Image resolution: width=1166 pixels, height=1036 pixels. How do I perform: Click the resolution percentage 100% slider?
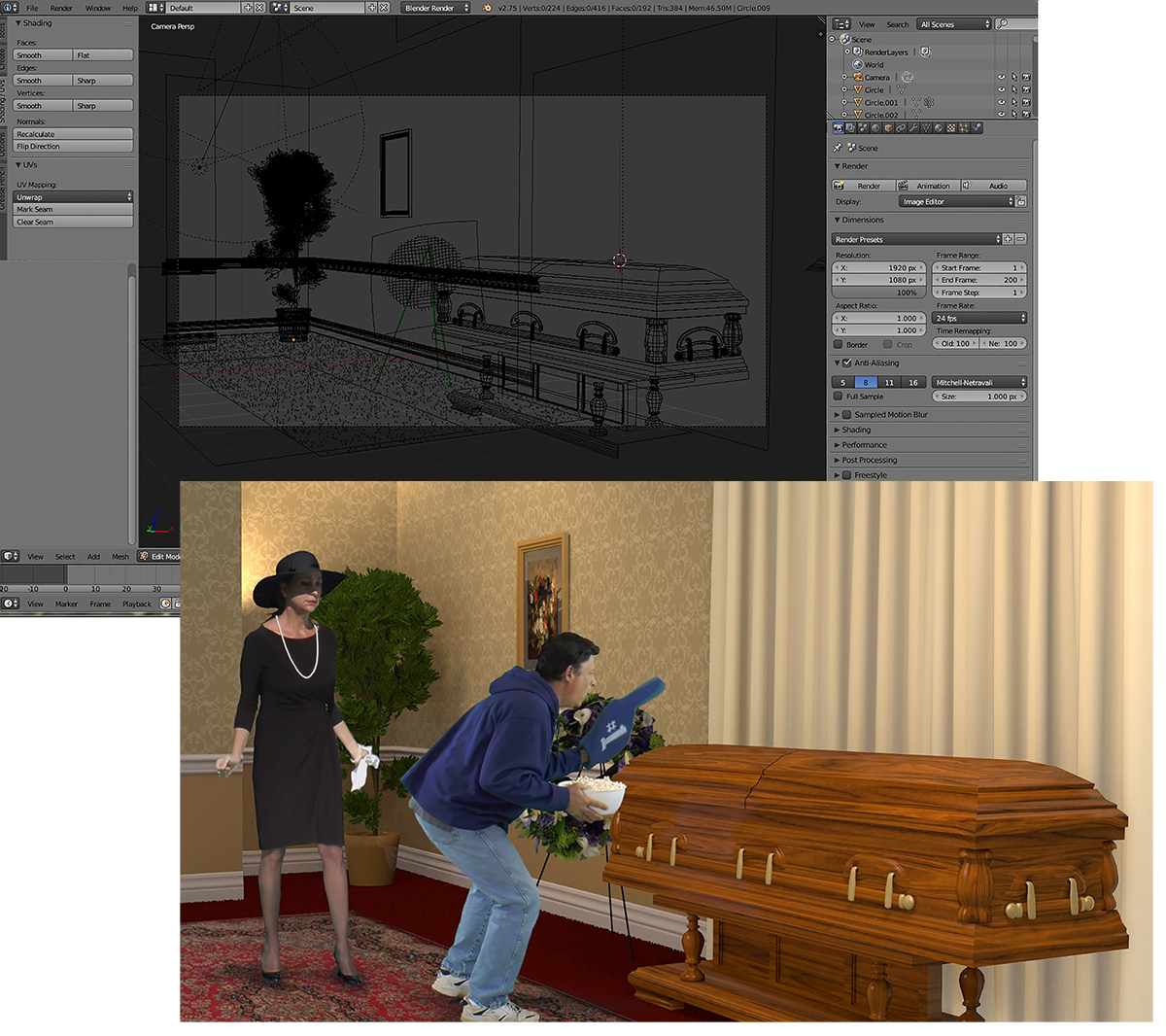click(x=878, y=293)
